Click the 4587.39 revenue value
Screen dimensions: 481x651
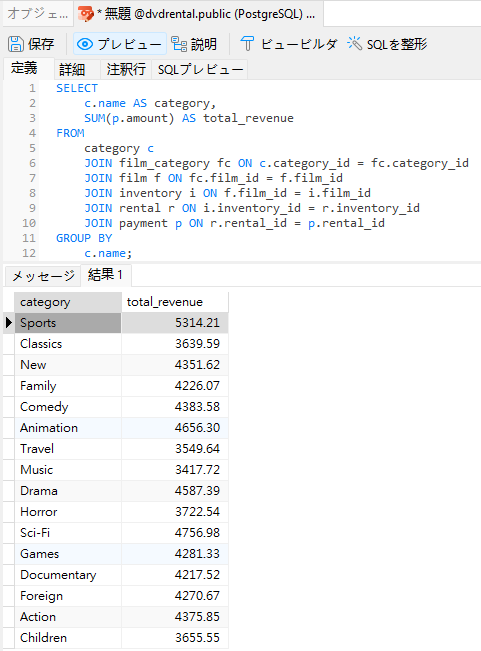click(x=197, y=491)
